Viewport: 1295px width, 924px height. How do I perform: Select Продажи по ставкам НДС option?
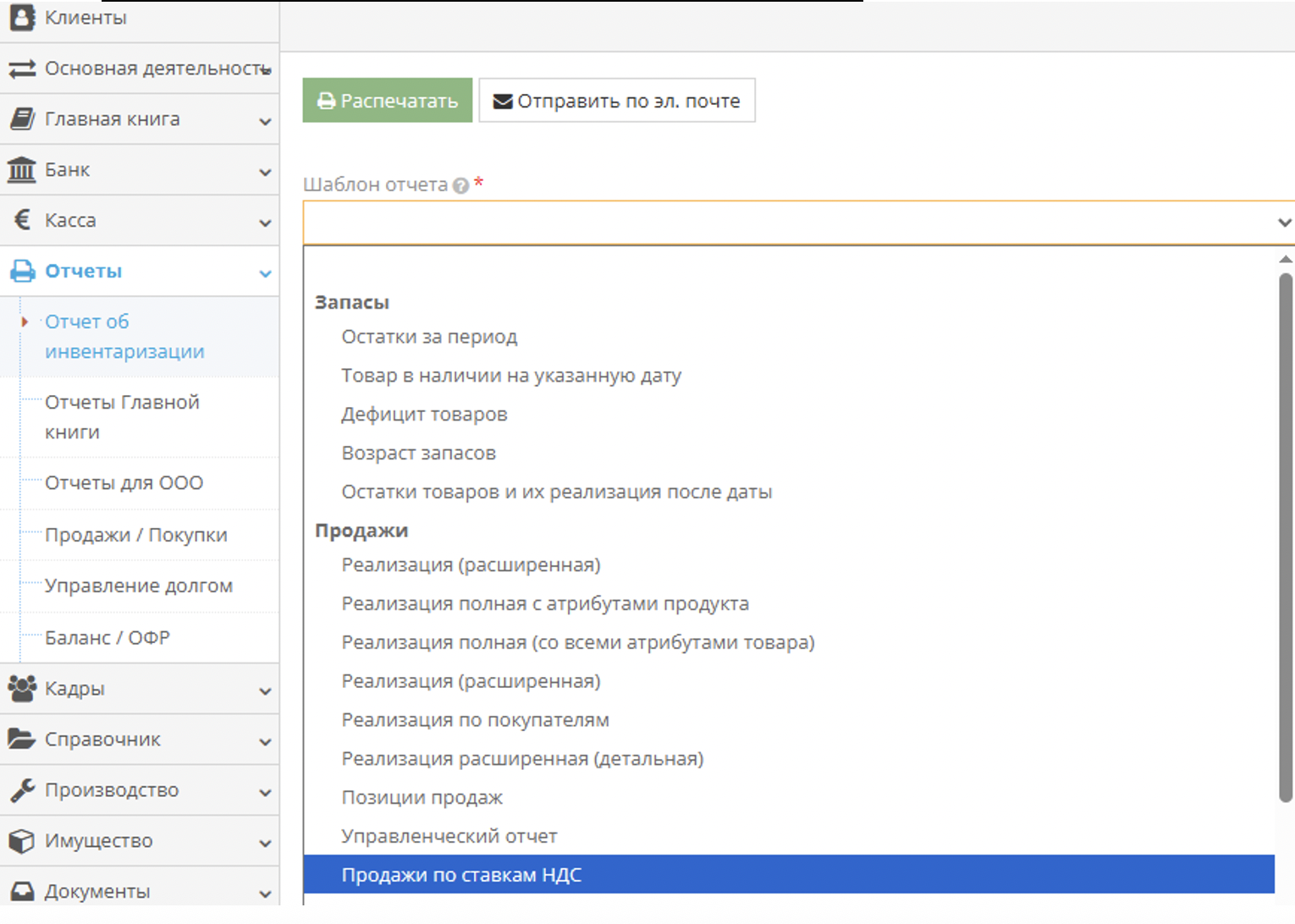pos(461,875)
